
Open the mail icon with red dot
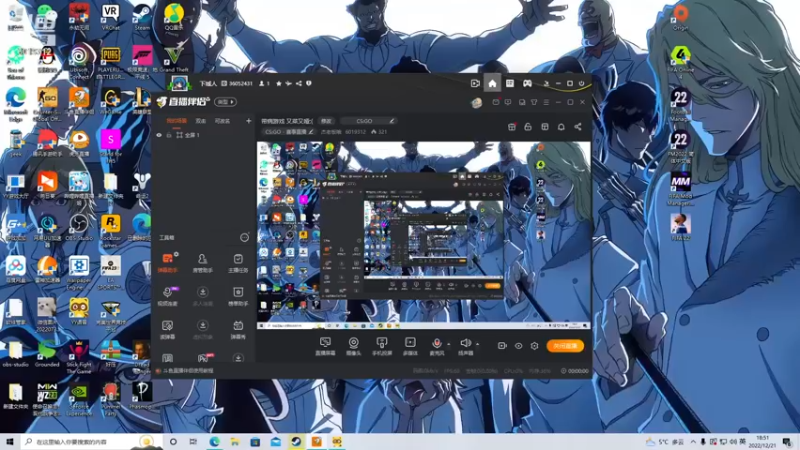pos(496,103)
